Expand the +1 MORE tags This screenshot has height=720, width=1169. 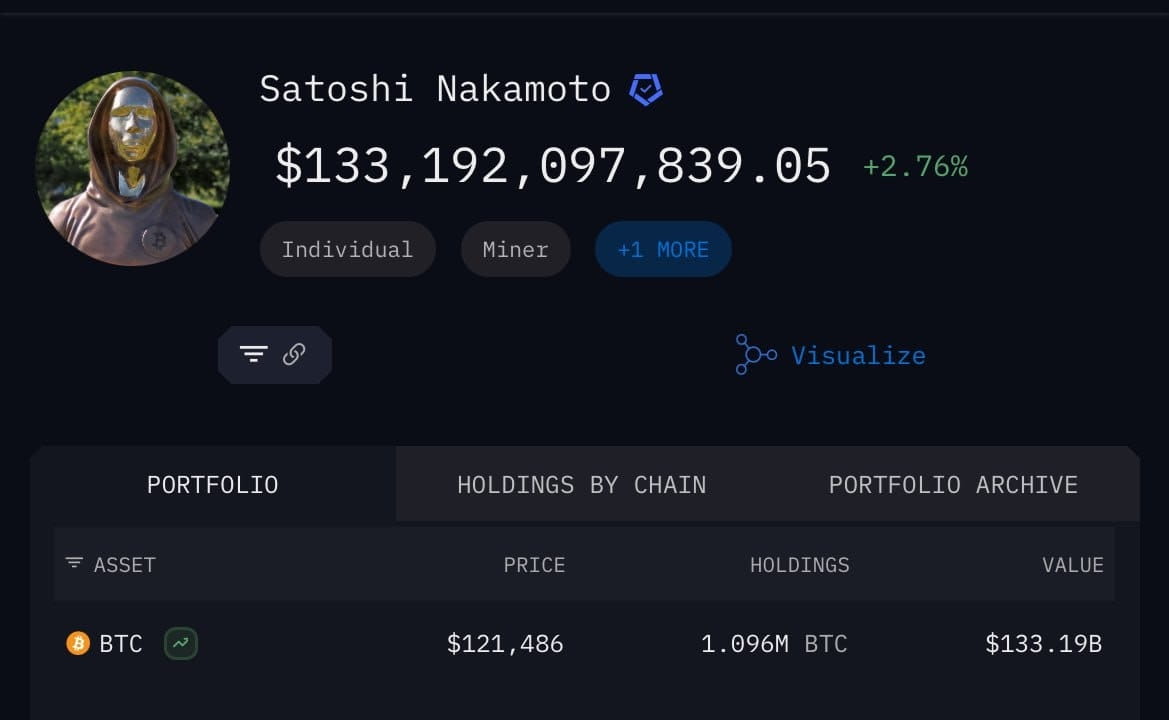pos(663,249)
